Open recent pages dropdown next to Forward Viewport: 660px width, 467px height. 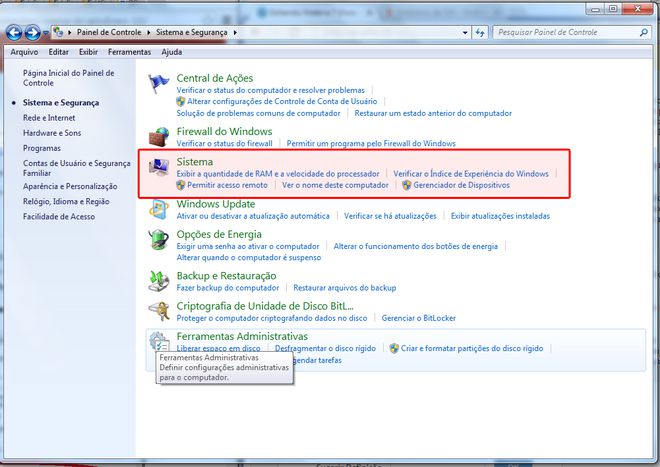coord(45,33)
